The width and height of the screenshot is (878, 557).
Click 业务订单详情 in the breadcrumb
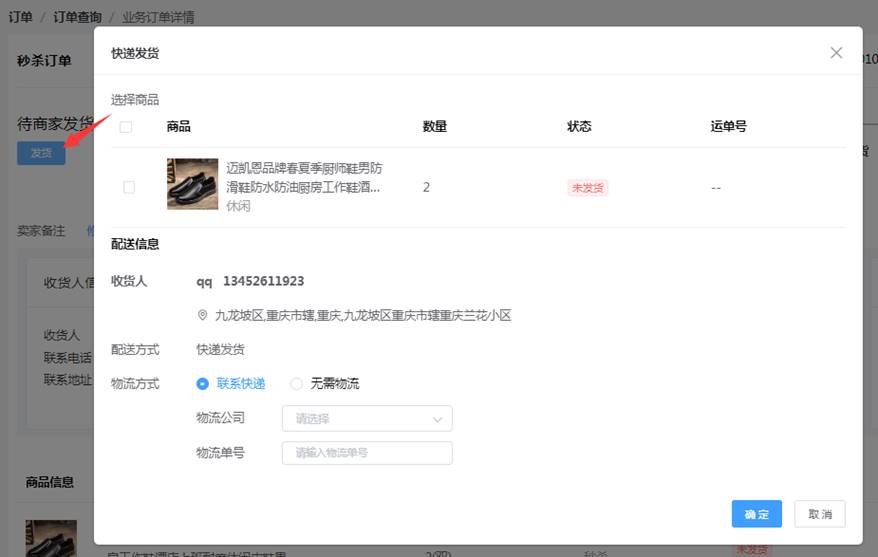pyautogui.click(x=158, y=17)
